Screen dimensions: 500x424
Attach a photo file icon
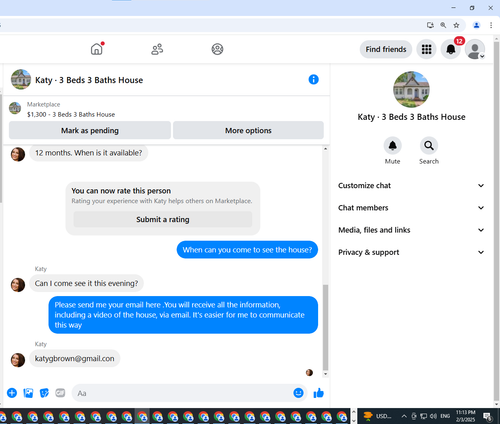click(28, 393)
